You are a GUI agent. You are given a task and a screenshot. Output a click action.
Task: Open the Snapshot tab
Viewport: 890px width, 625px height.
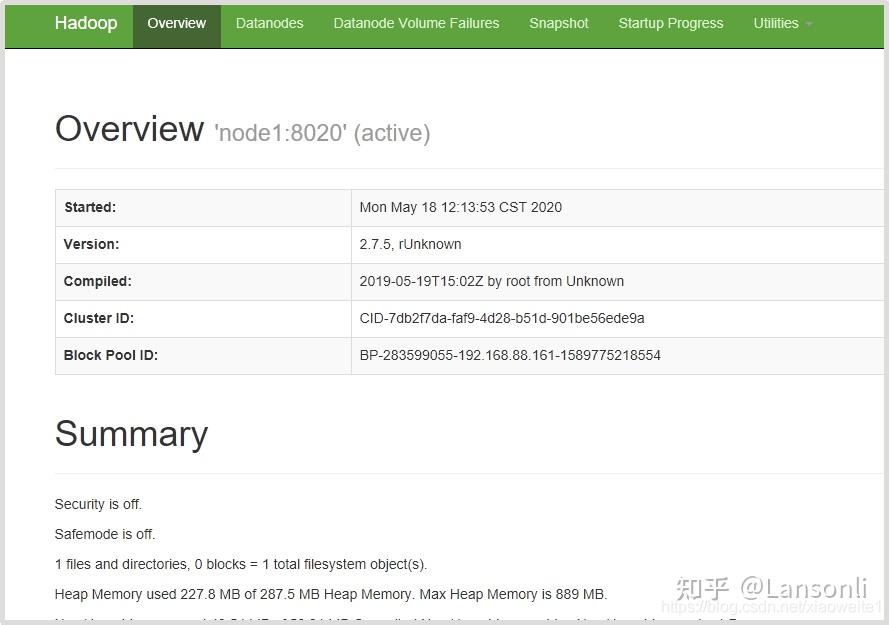tap(558, 23)
